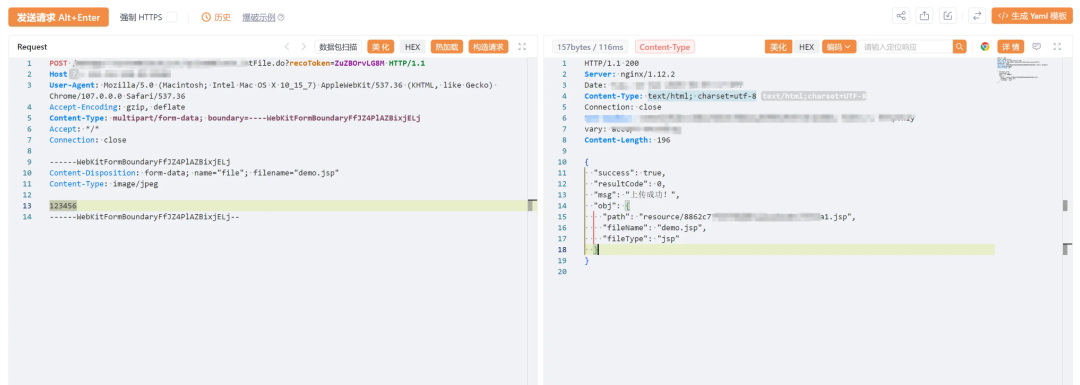Viewport: 1080px width, 385px height.
Task: Click the response editor scrollbar marker
Action: (1067, 206)
